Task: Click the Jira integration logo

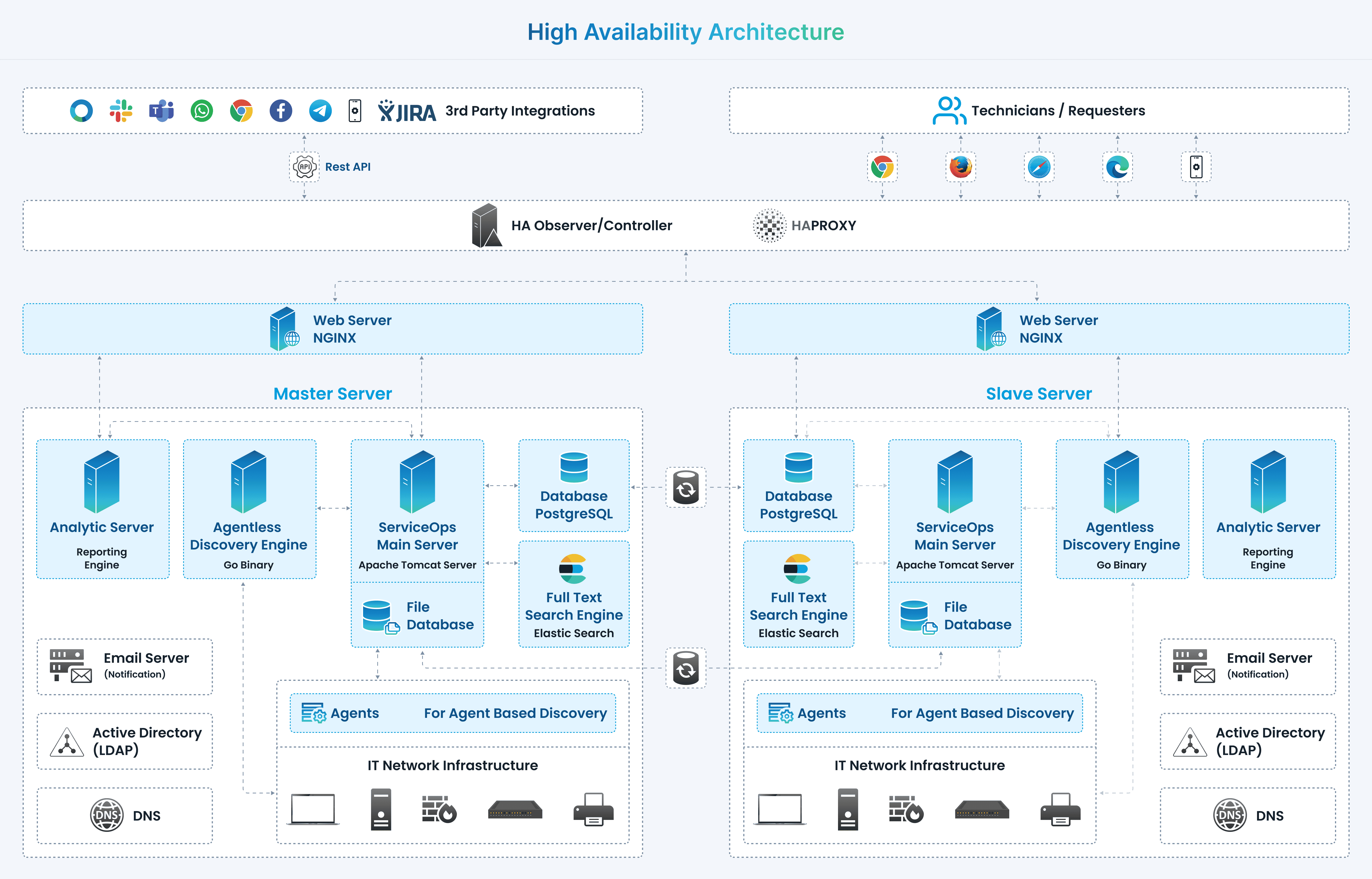Action: click(x=406, y=112)
